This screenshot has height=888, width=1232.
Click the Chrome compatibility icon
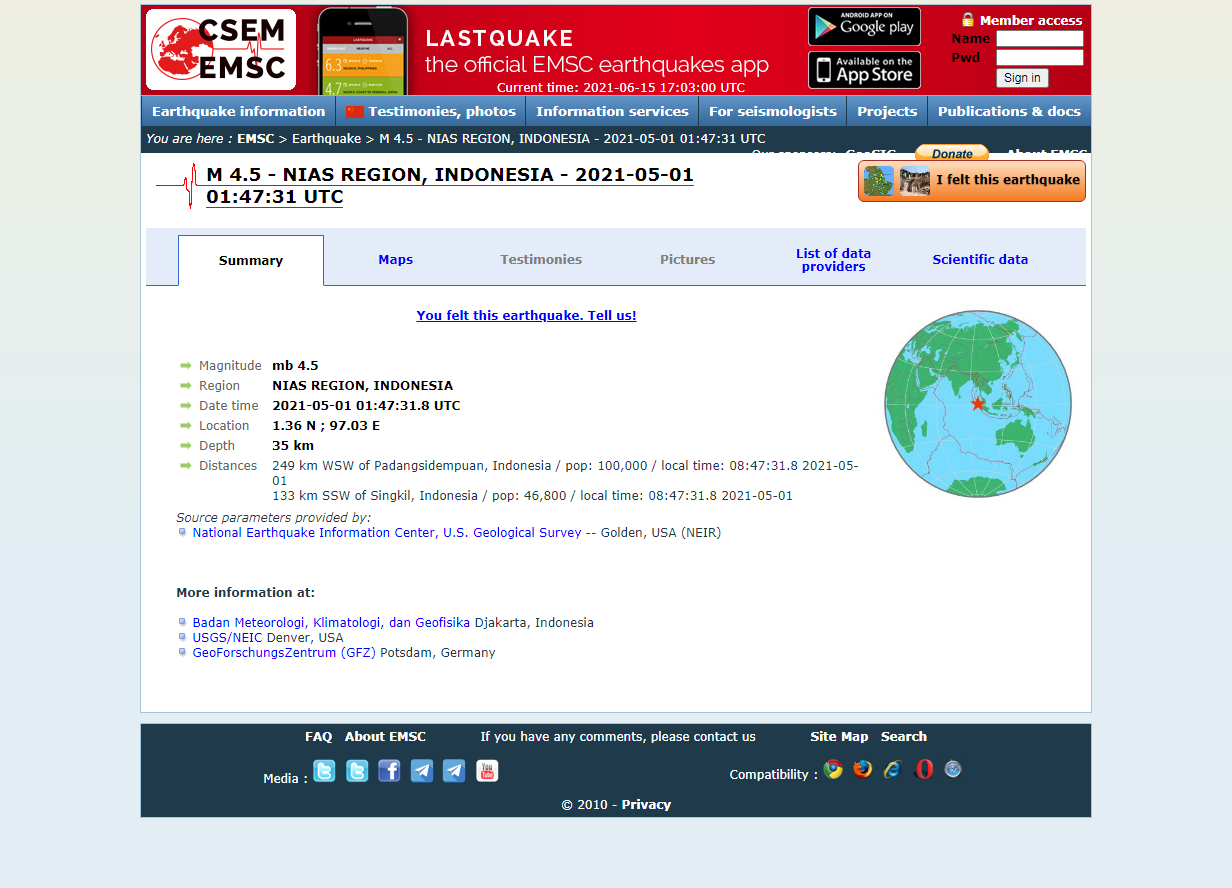[833, 769]
